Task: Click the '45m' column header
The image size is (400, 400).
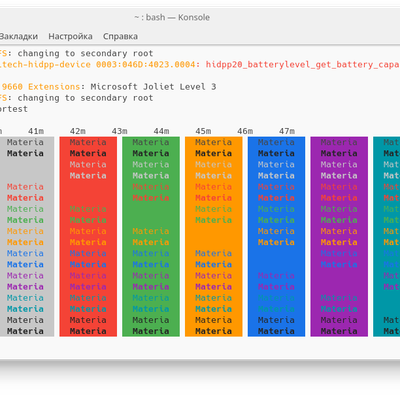Action: pos(203,131)
